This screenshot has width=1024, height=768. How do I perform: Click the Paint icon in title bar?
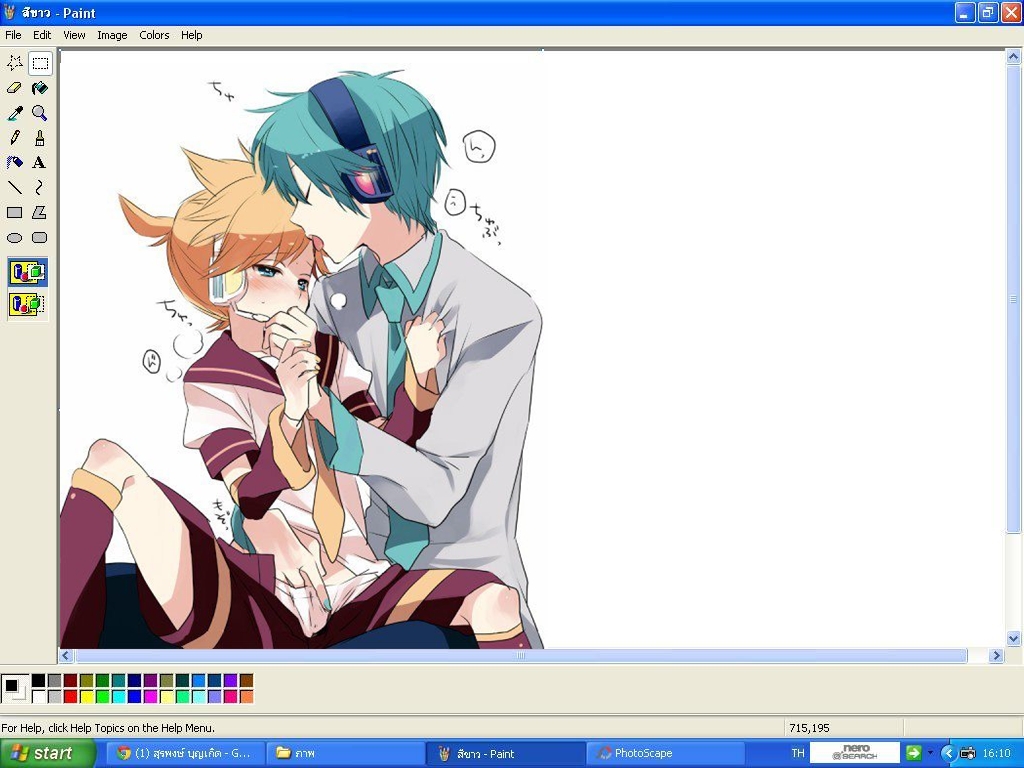[9, 12]
